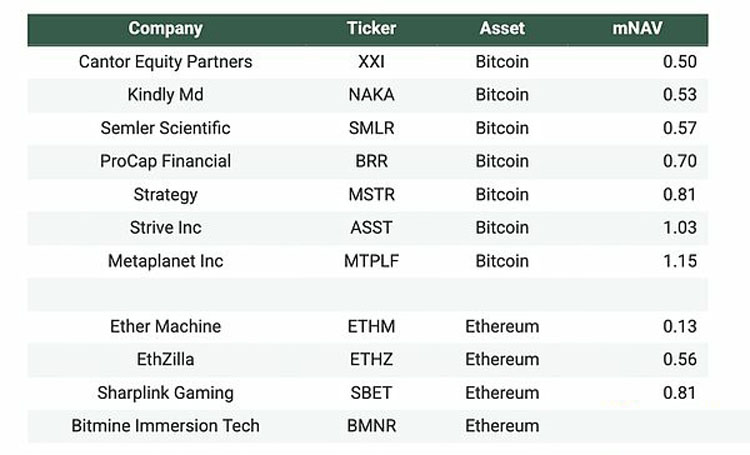
Task: Click the Company column header
Action: pyautogui.click(x=165, y=29)
